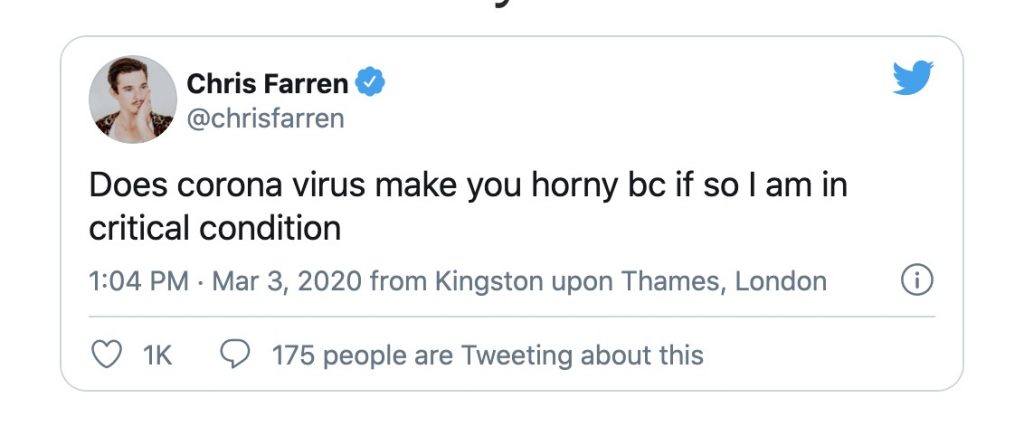Click the Chris Farren display name
Viewport: 1024px width, 436px height.
[x=267, y=84]
